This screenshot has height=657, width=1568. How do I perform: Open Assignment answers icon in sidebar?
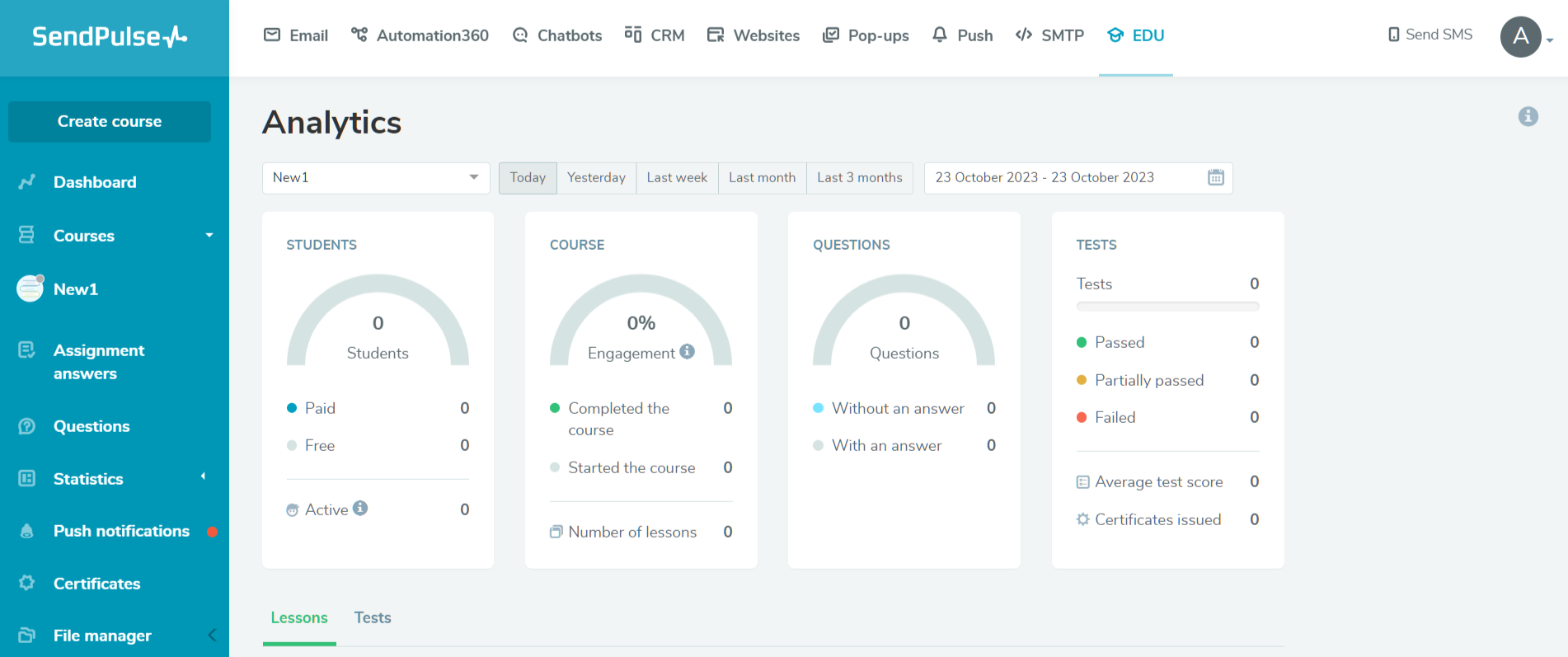pyautogui.click(x=27, y=350)
